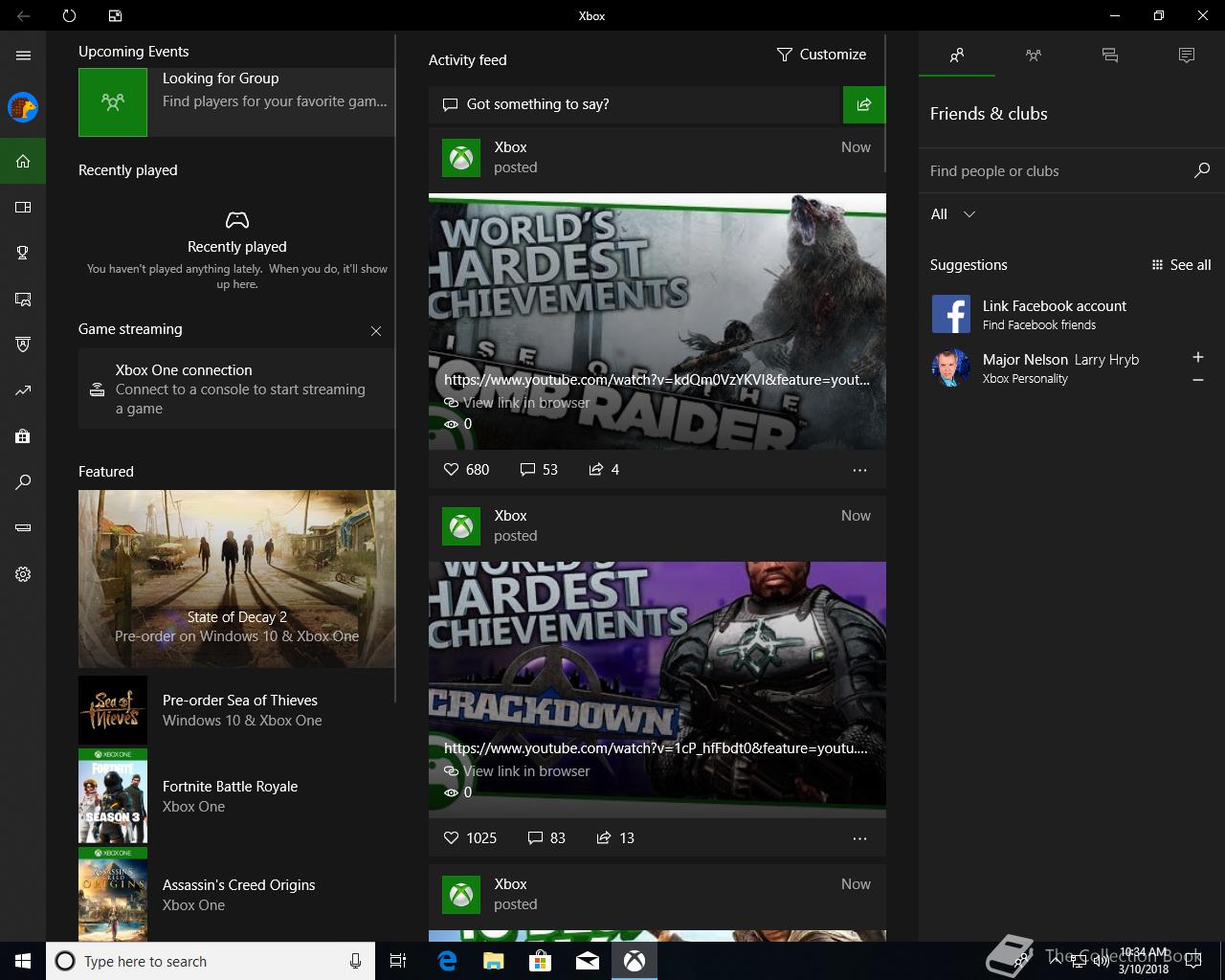Open State of Decay 2 featured image
This screenshot has width=1225, height=980.
tap(236, 579)
